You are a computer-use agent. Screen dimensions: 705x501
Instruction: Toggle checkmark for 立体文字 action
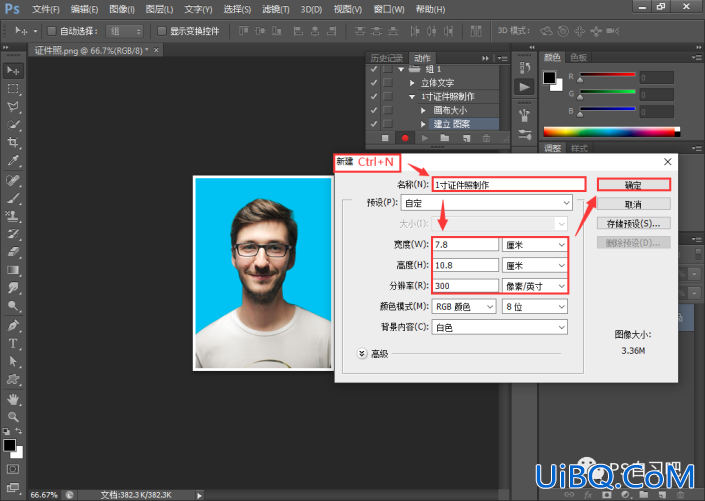pyautogui.click(x=374, y=83)
